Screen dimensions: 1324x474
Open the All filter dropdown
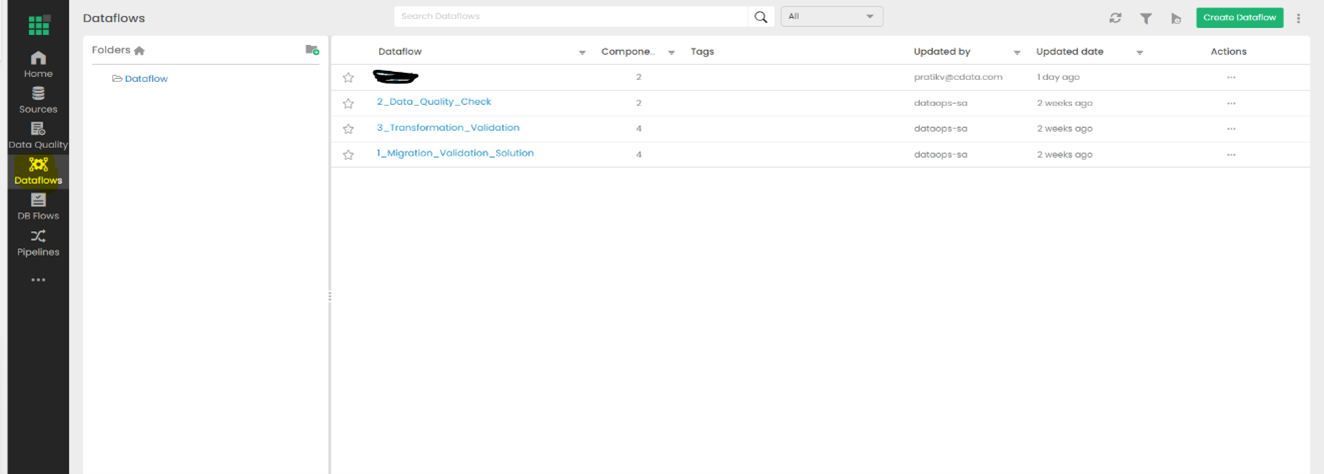tap(831, 17)
